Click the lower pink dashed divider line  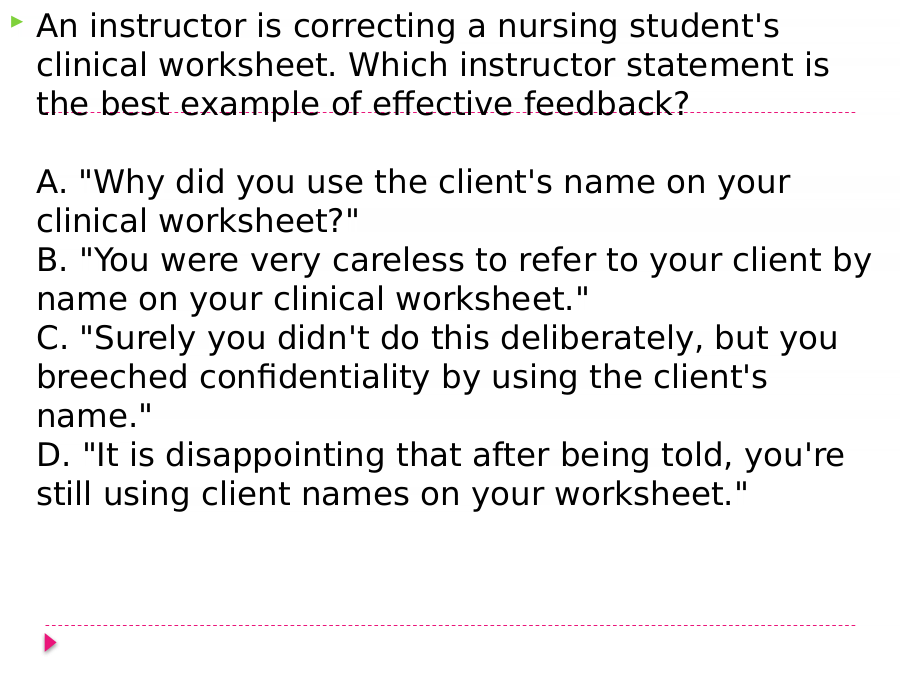coord(450,625)
